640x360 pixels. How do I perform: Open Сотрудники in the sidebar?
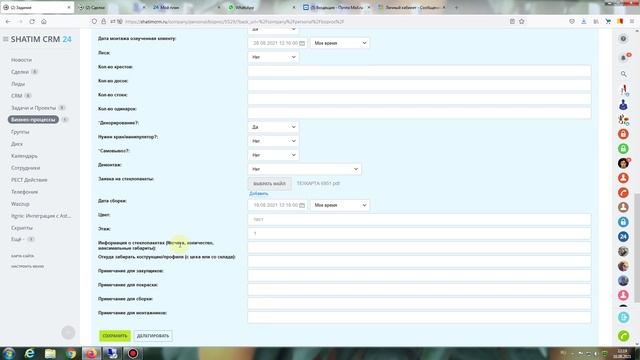(26, 168)
